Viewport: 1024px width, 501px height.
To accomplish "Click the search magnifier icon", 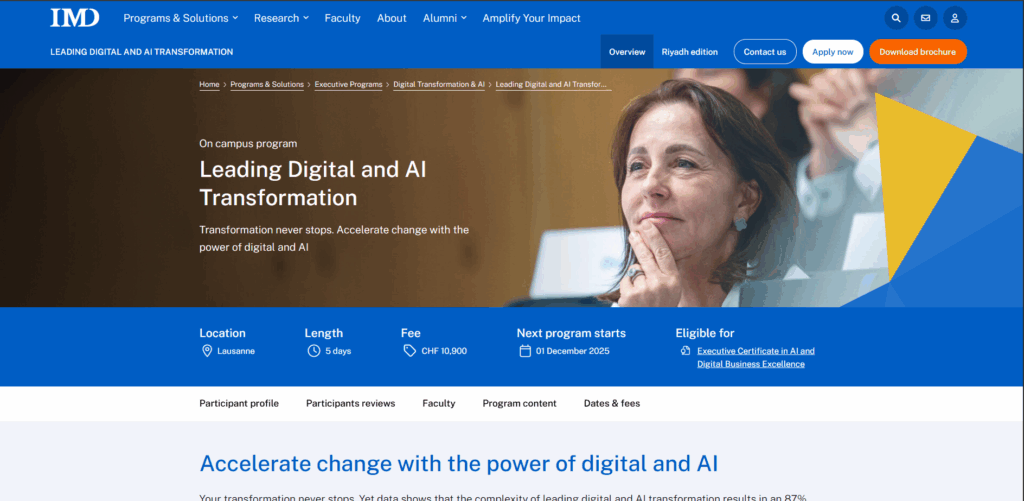I will click(x=896, y=18).
